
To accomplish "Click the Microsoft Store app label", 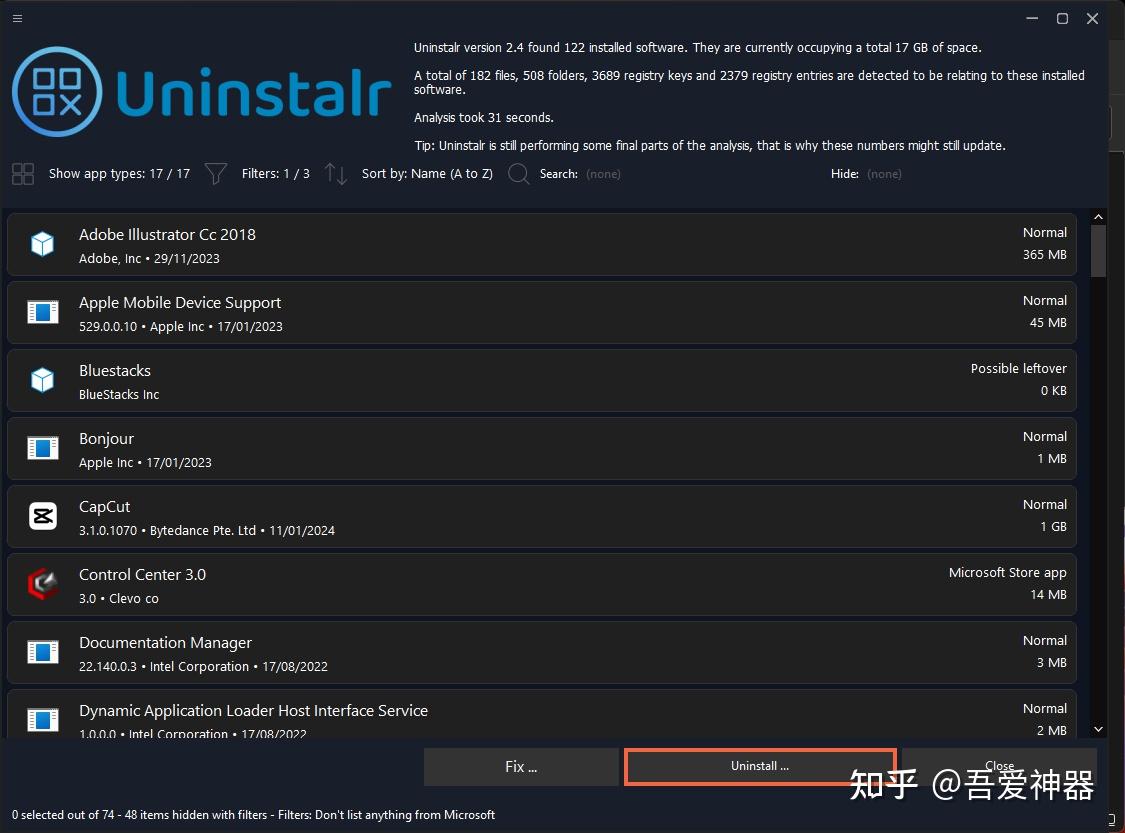I will point(1007,573).
